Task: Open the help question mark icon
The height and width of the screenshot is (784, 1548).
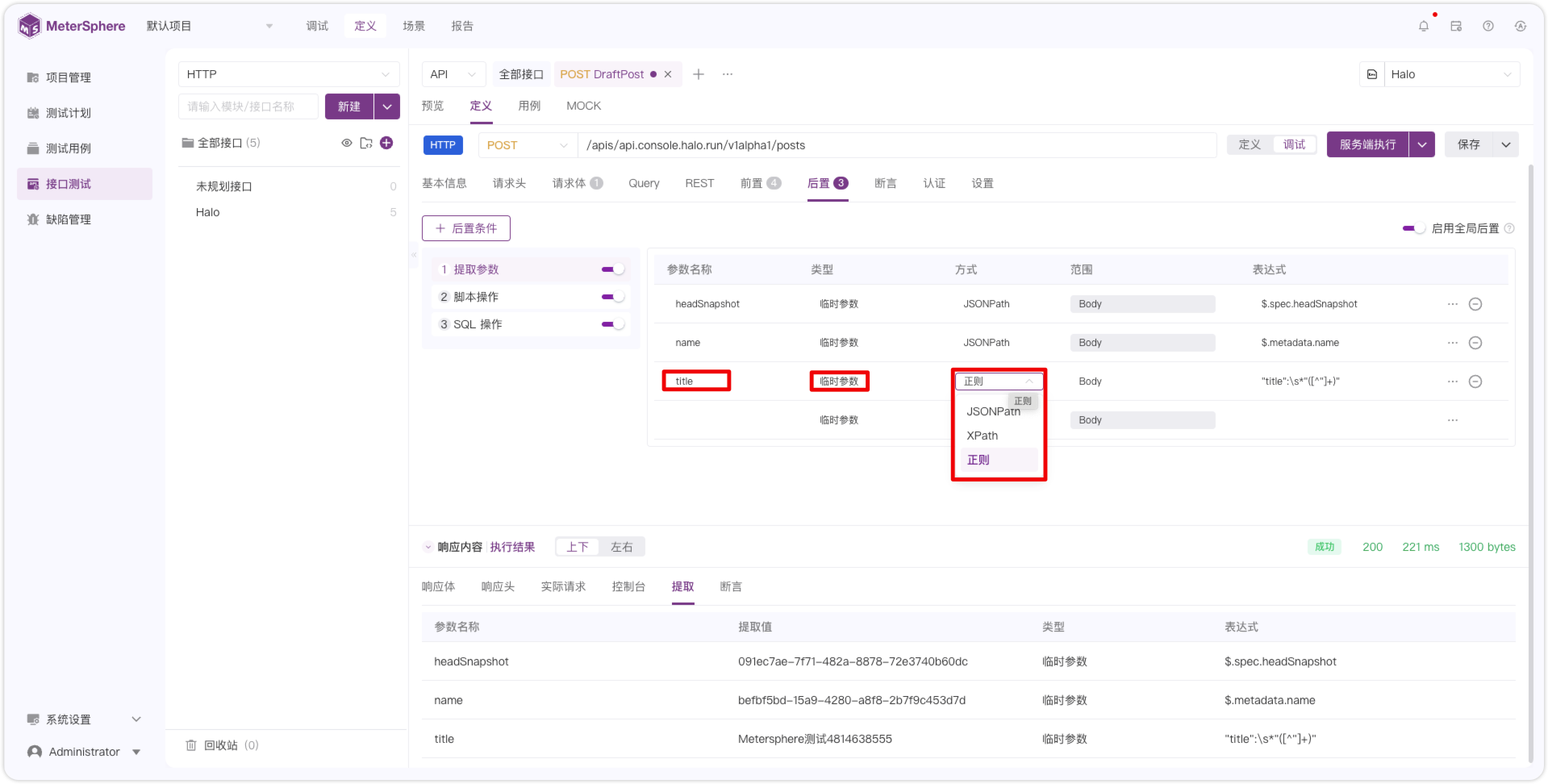Action: coord(1488,26)
